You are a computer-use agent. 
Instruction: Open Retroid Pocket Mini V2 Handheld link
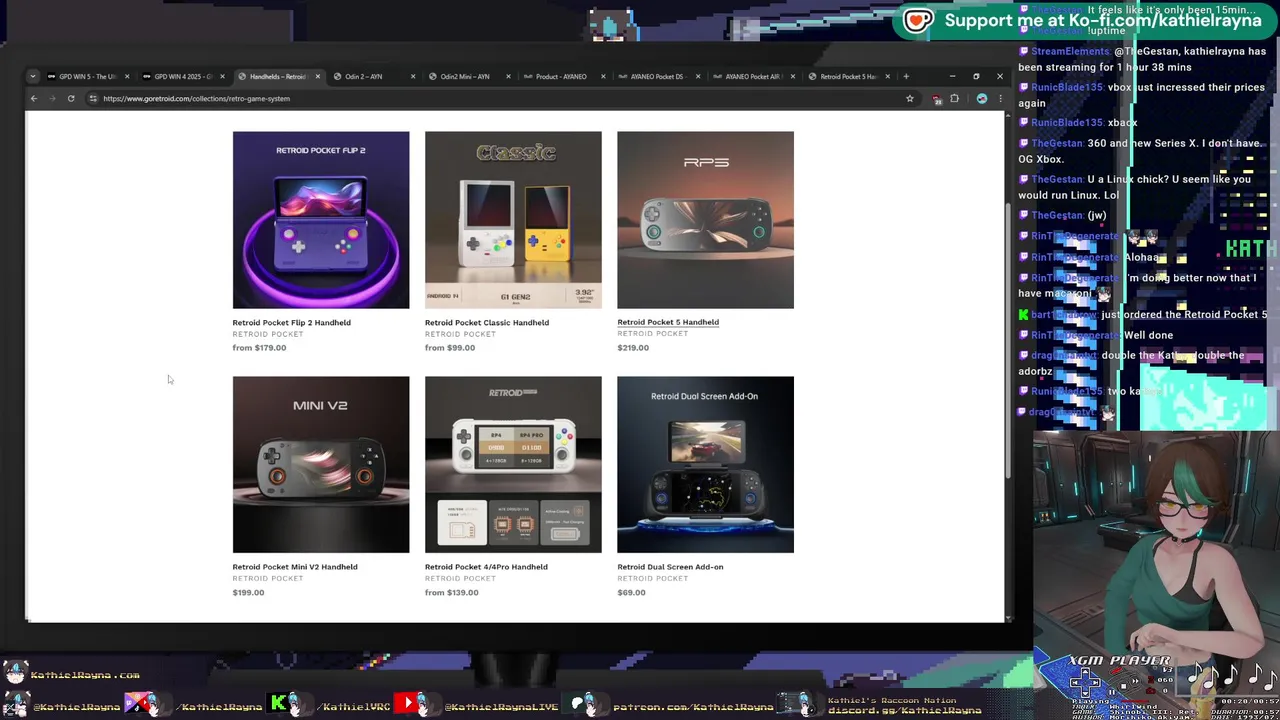tap(295, 567)
